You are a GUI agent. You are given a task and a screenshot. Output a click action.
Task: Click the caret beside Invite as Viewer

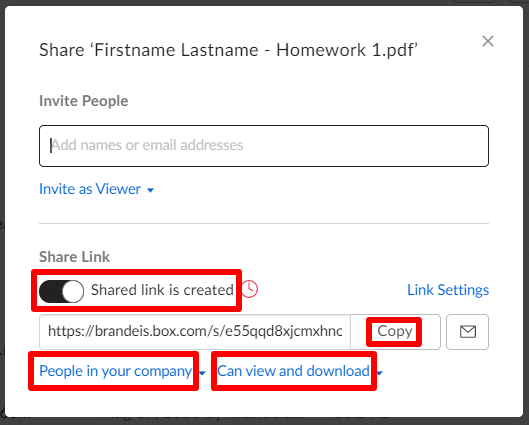pos(150,190)
